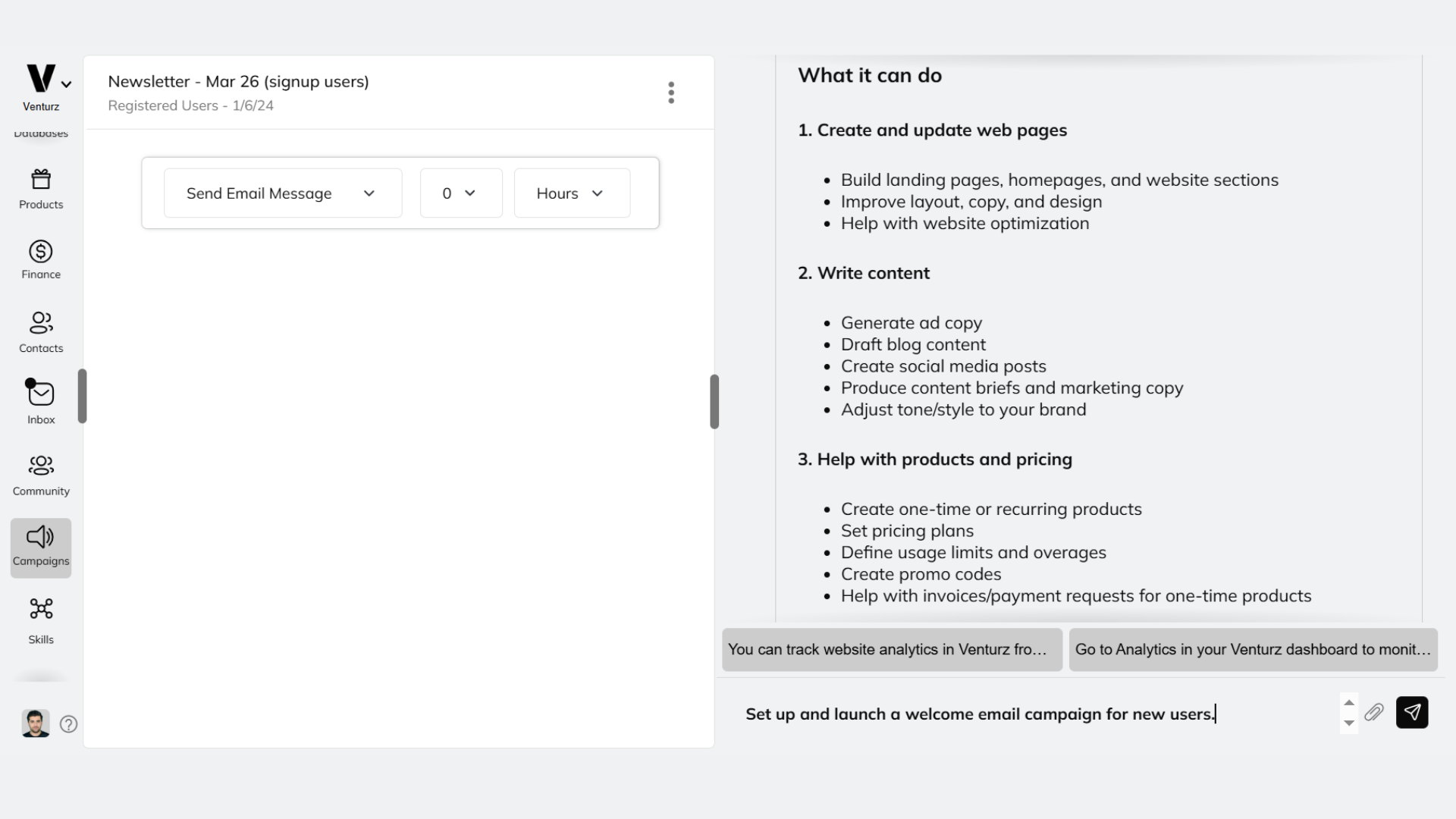Select the Campaigns megaphone icon

40,540
